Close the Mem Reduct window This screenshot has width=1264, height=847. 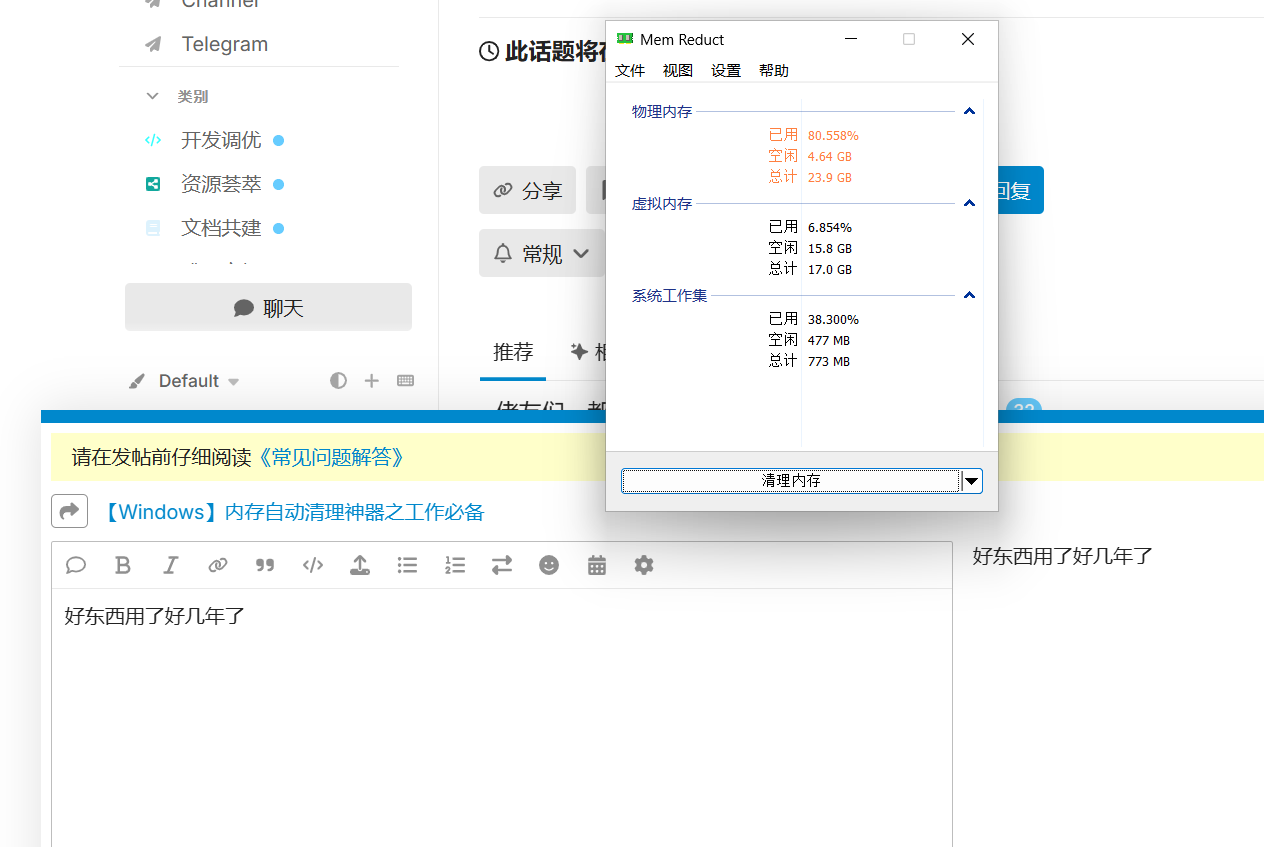[967, 39]
